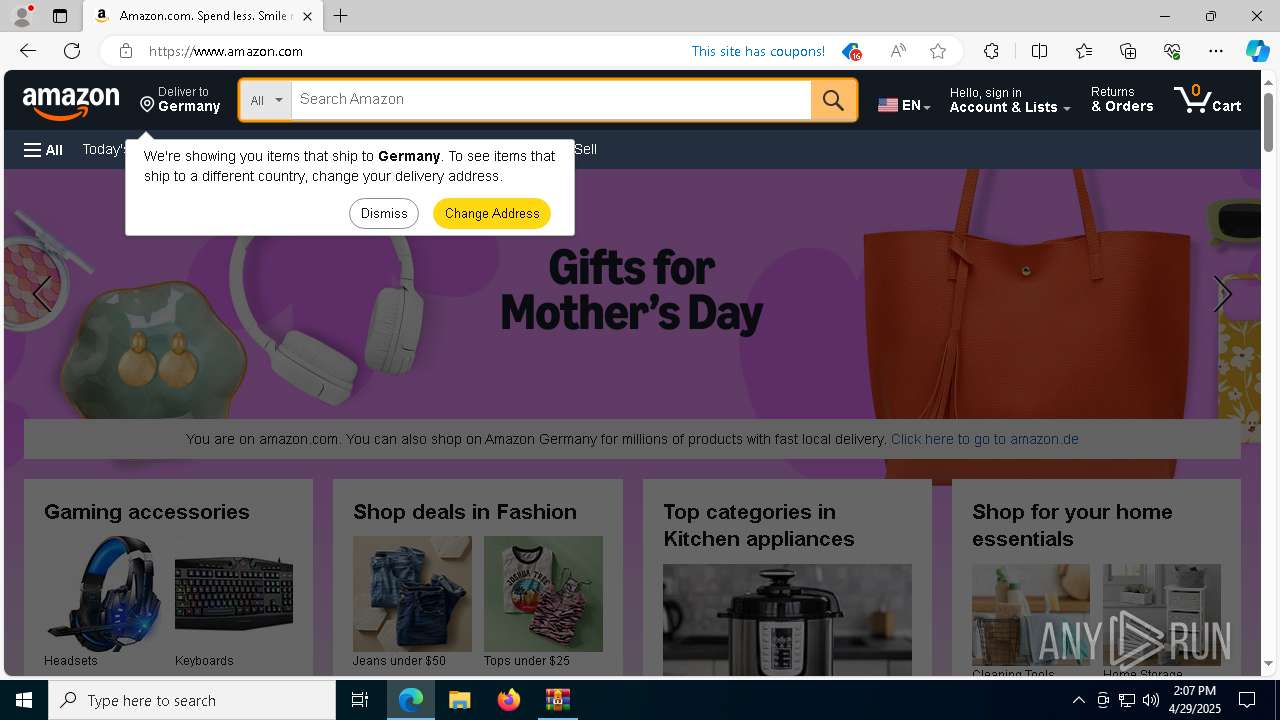Click the Change Address button
Screen dimensions: 1280x720
(x=492, y=213)
